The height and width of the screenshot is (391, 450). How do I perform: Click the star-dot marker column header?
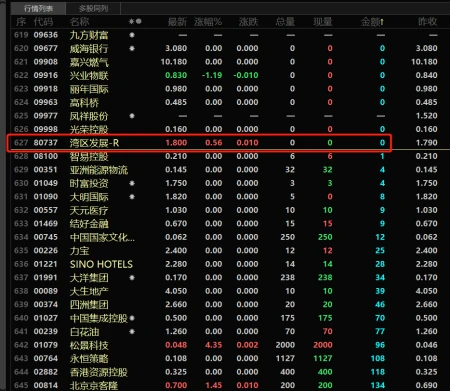pyautogui.click(x=135, y=22)
